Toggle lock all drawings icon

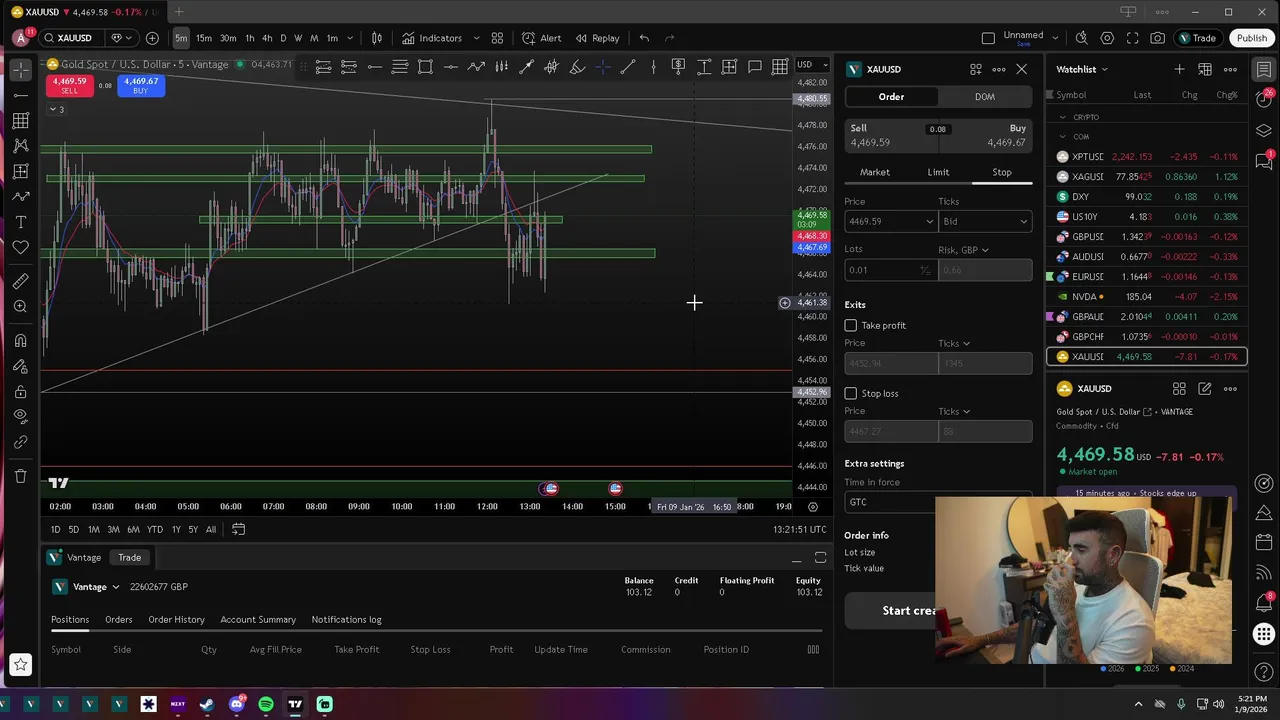(20, 391)
